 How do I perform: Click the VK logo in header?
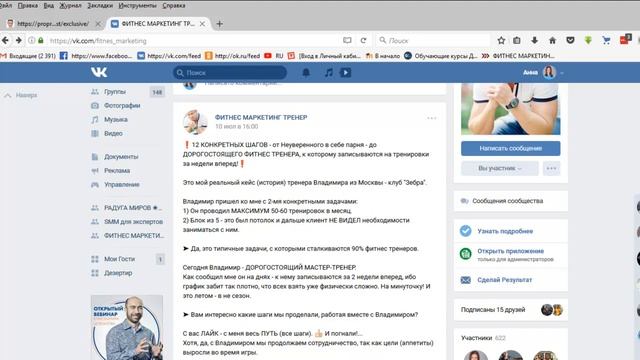(x=99, y=72)
